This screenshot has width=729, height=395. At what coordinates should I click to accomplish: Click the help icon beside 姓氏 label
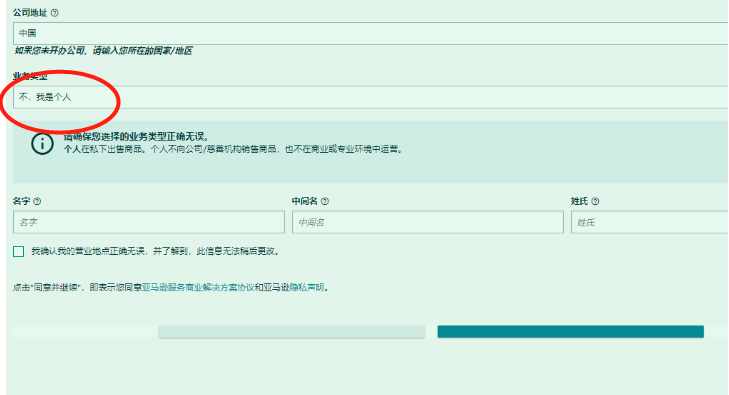(596, 201)
